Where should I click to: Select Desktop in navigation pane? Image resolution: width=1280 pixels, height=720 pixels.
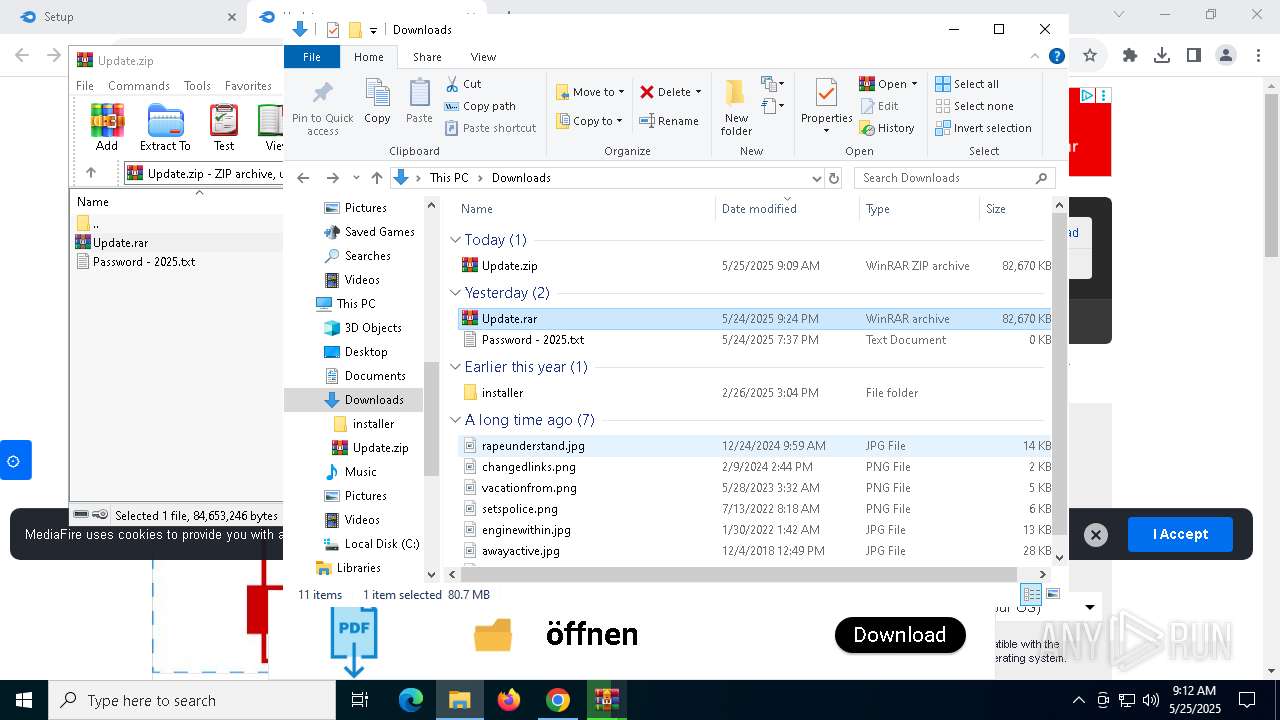[366, 352]
